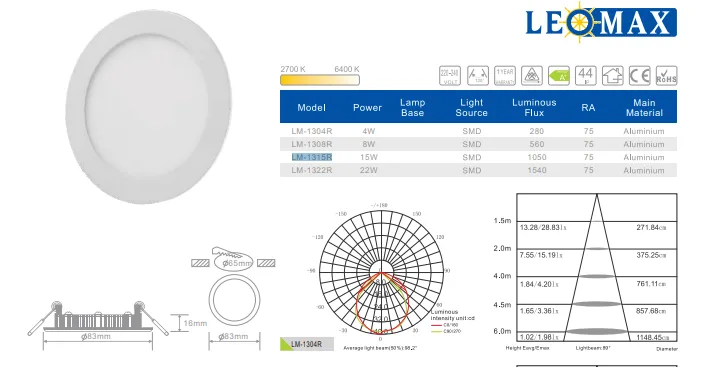Click the RoHS compliance icon
This screenshot has width=701, height=367.
tap(667, 75)
